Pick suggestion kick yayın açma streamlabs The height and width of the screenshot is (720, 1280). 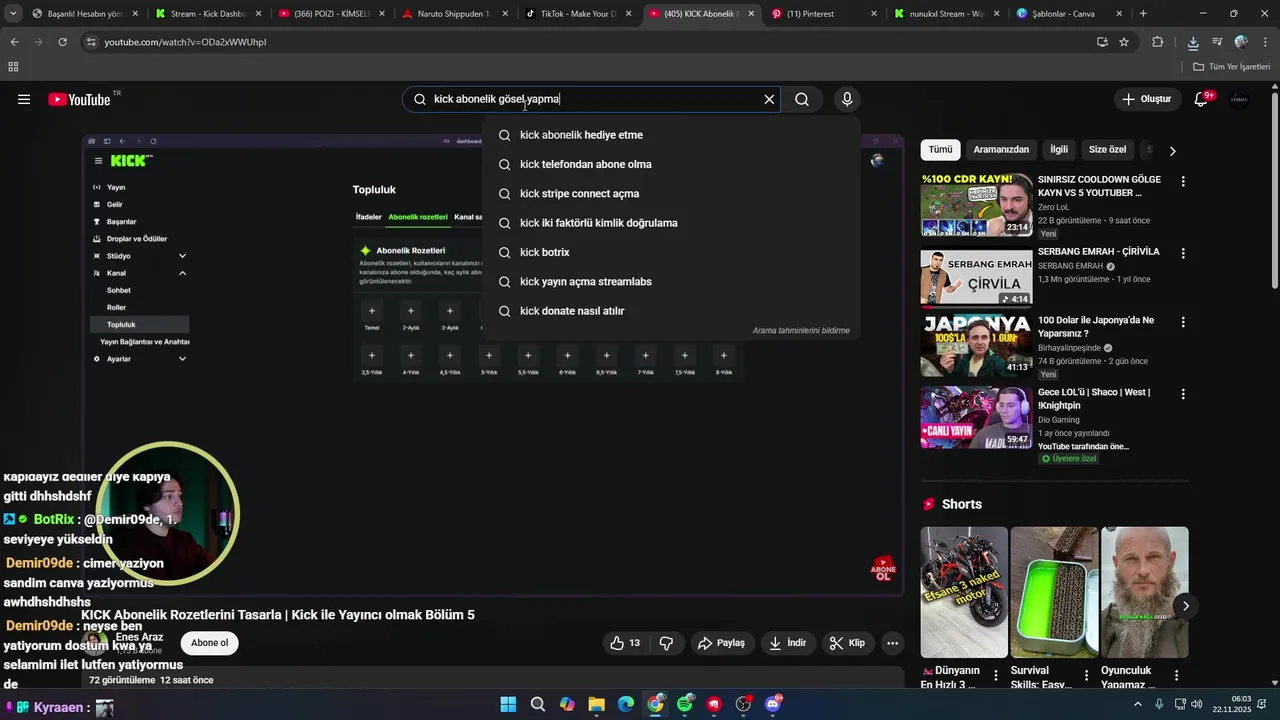[670, 282]
